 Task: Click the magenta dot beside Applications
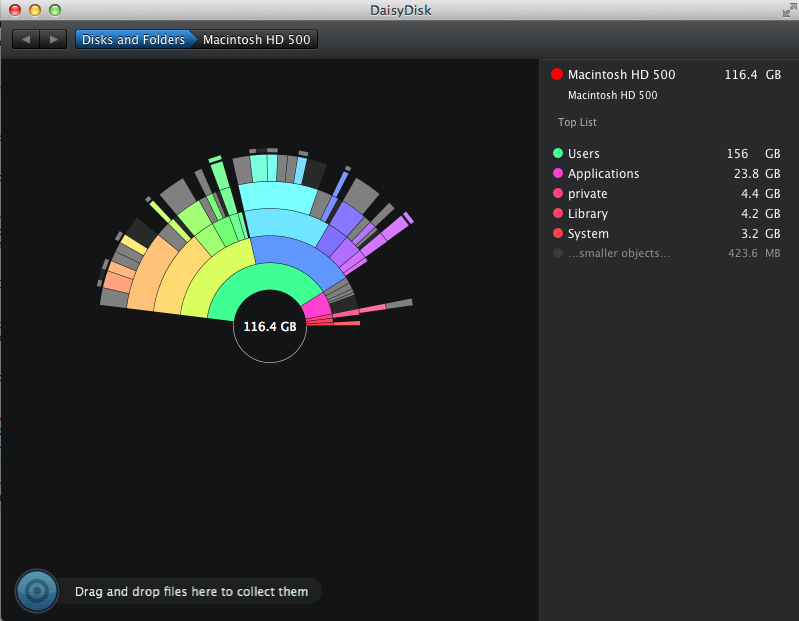[x=558, y=173]
